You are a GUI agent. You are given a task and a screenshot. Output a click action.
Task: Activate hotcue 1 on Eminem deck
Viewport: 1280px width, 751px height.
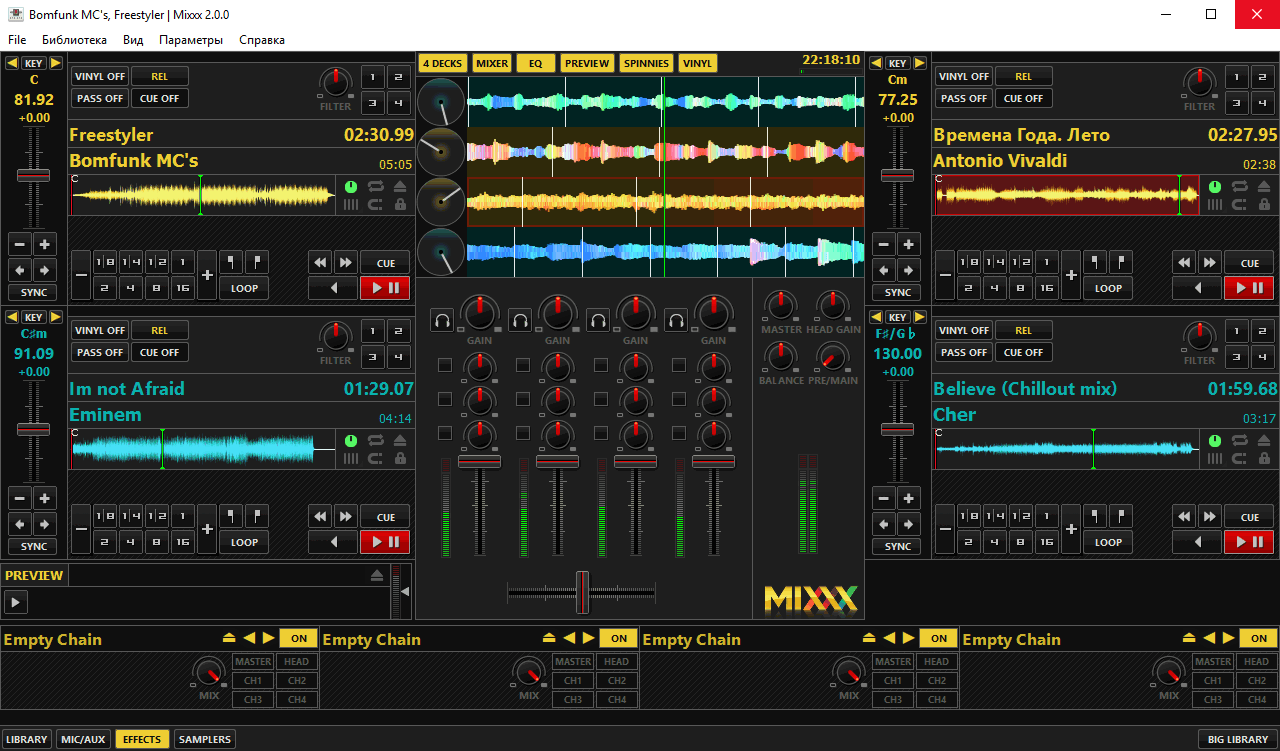(373, 330)
